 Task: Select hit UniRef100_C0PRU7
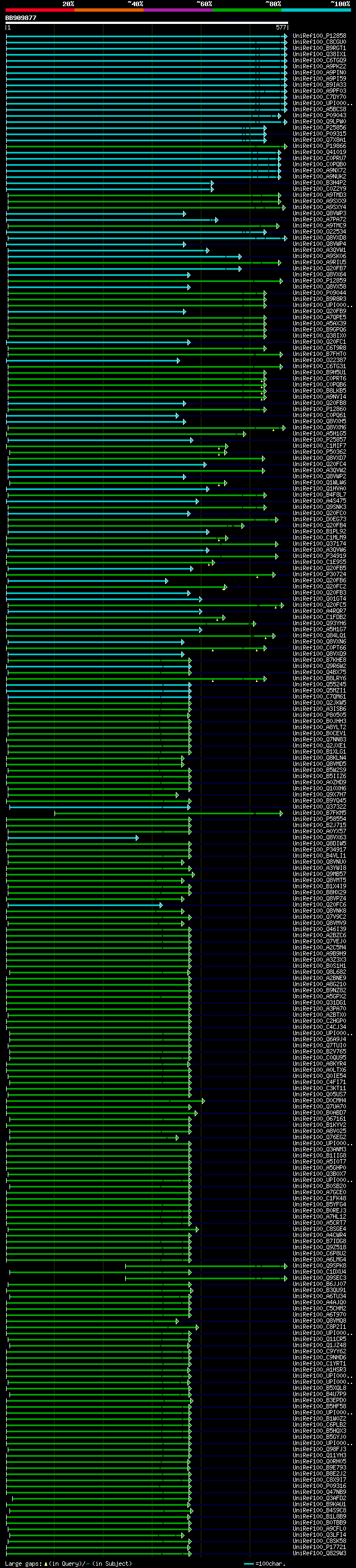point(319,159)
